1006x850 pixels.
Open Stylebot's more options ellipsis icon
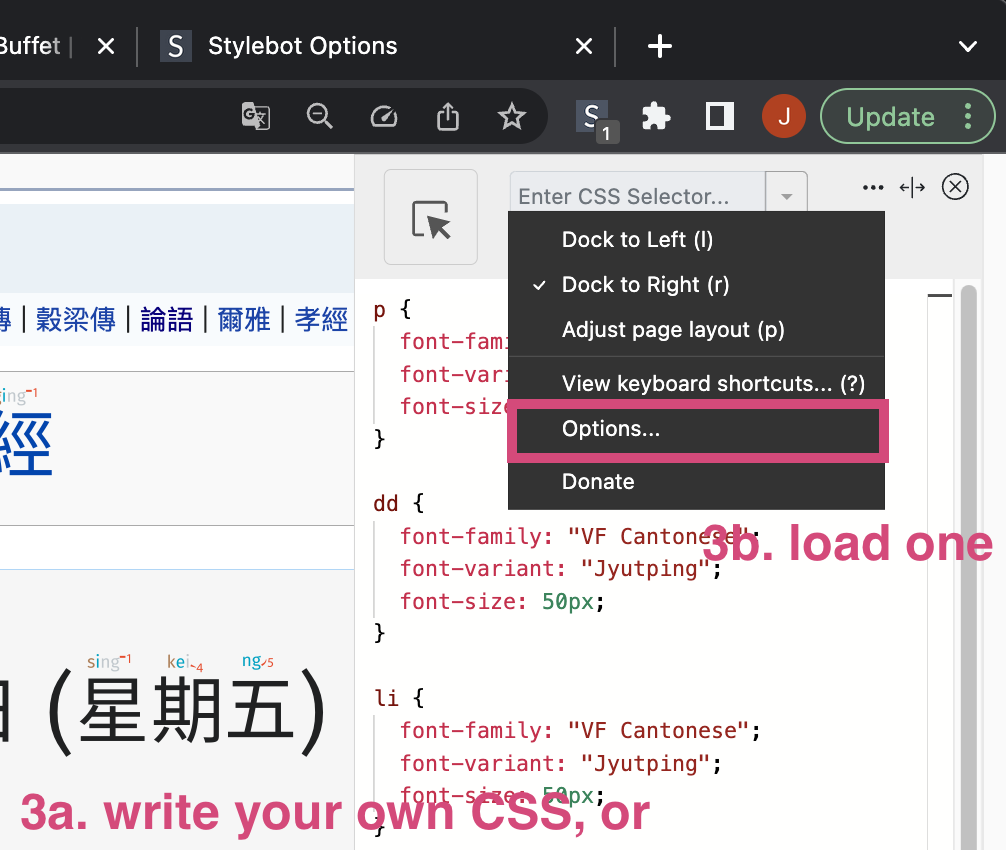coord(873,187)
